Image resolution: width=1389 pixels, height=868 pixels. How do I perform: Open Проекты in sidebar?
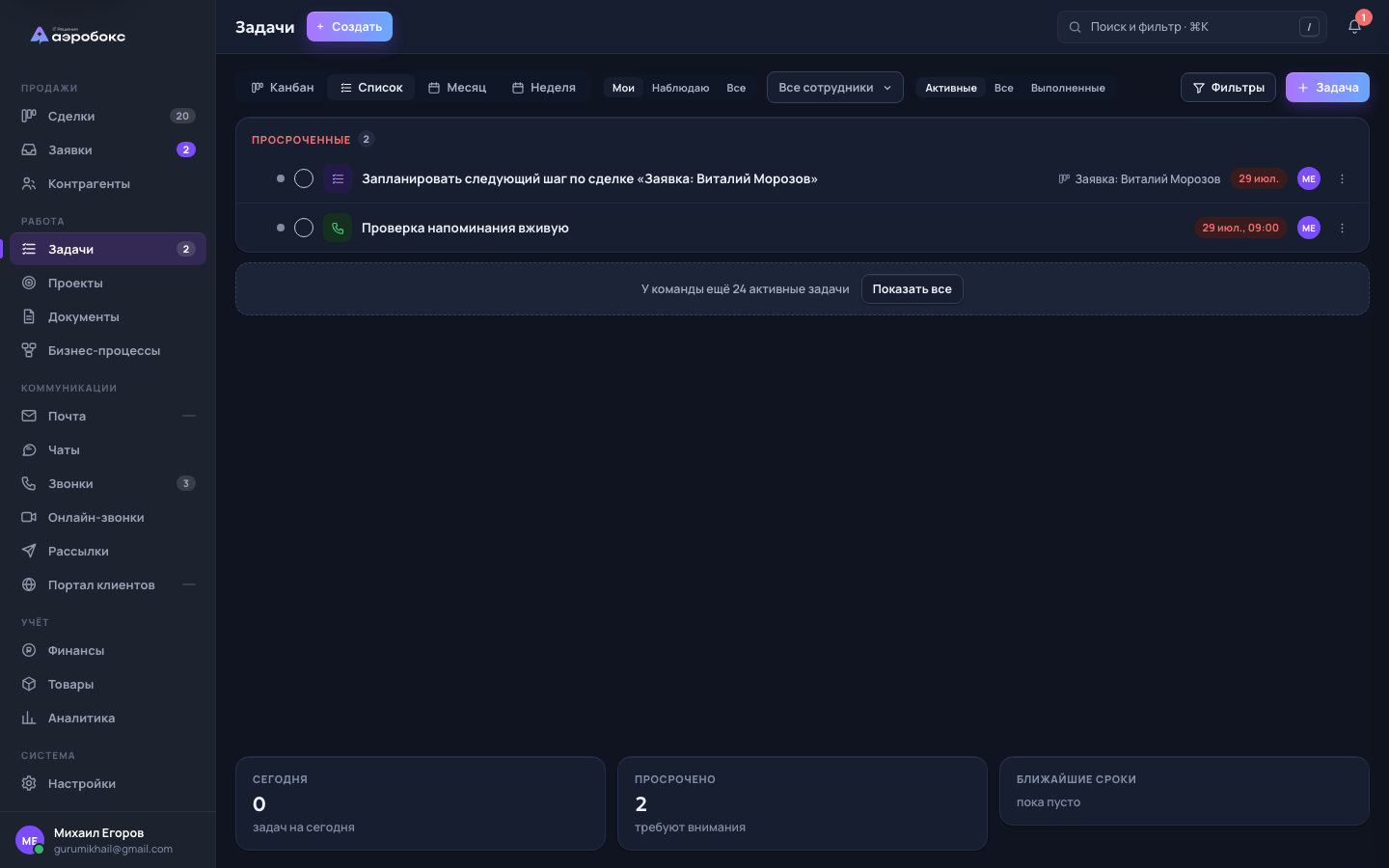pyautogui.click(x=108, y=283)
